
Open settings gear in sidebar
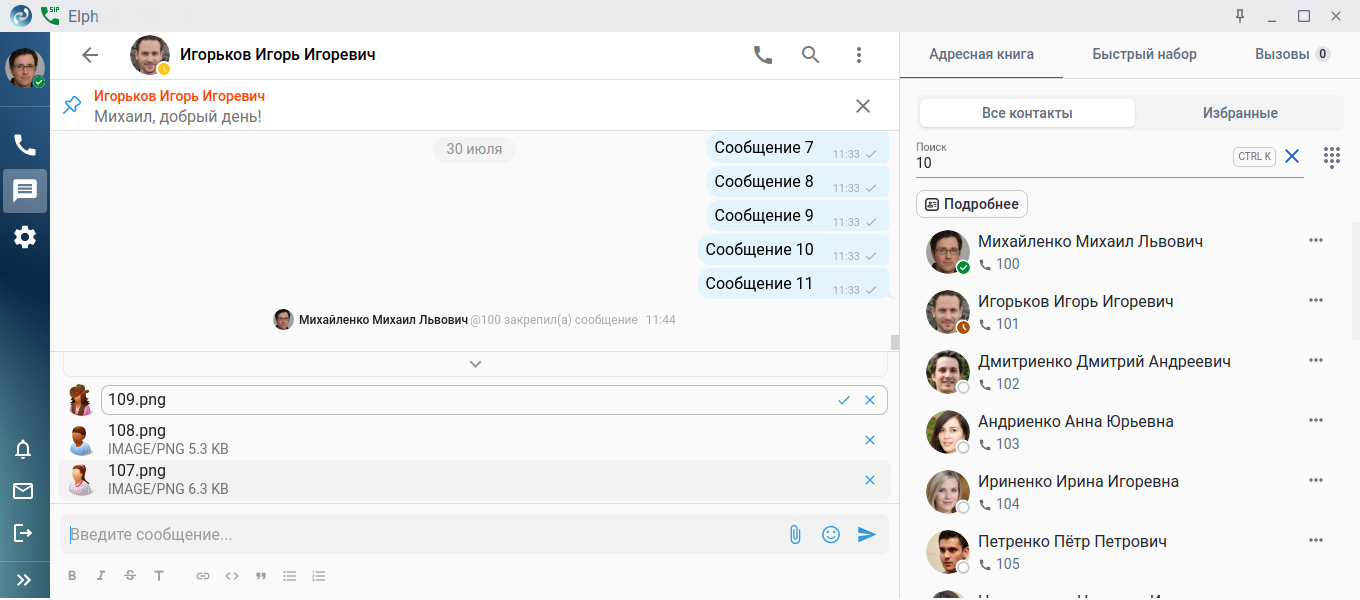click(x=25, y=237)
